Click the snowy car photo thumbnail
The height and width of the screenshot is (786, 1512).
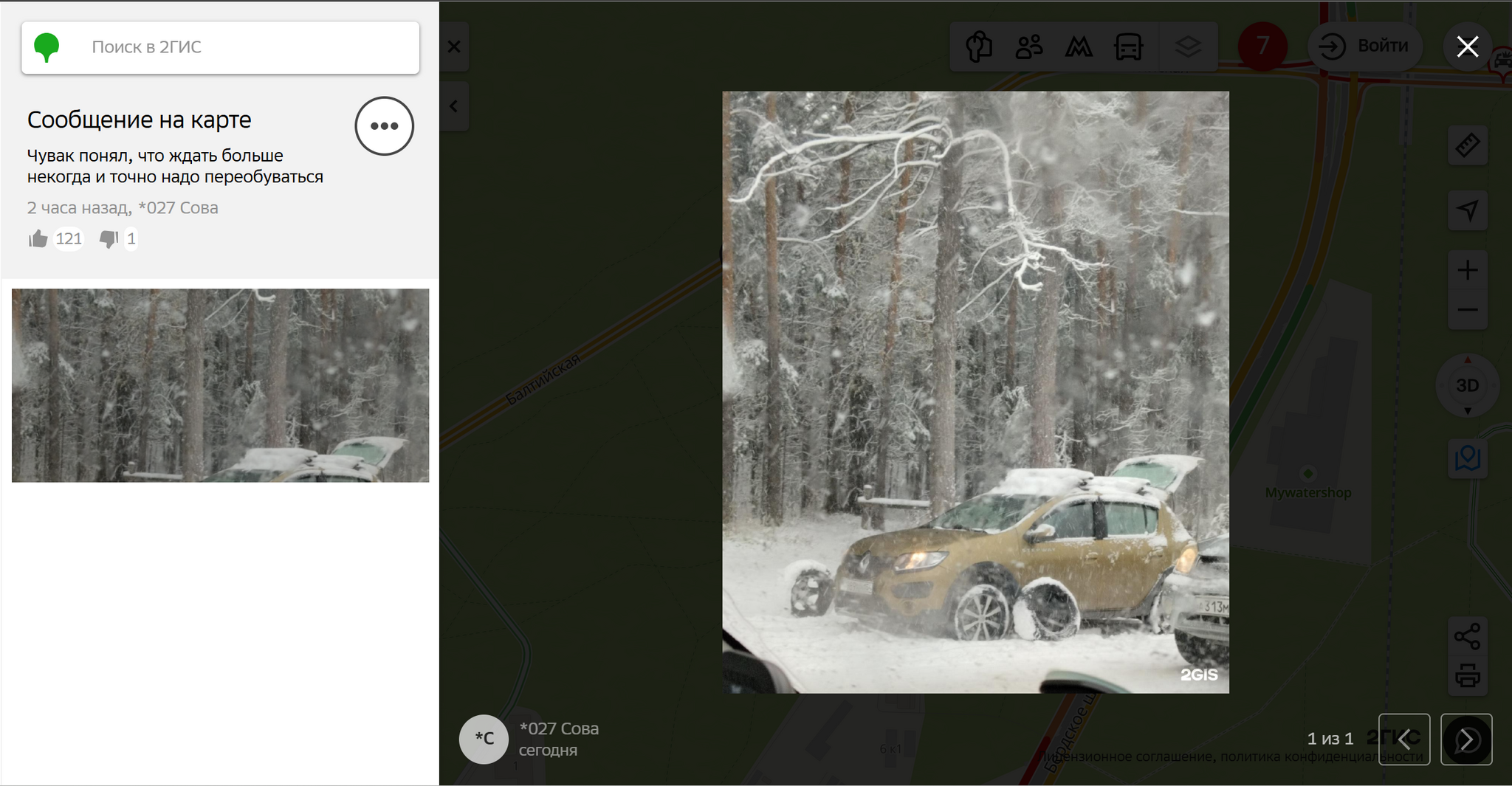coord(220,385)
